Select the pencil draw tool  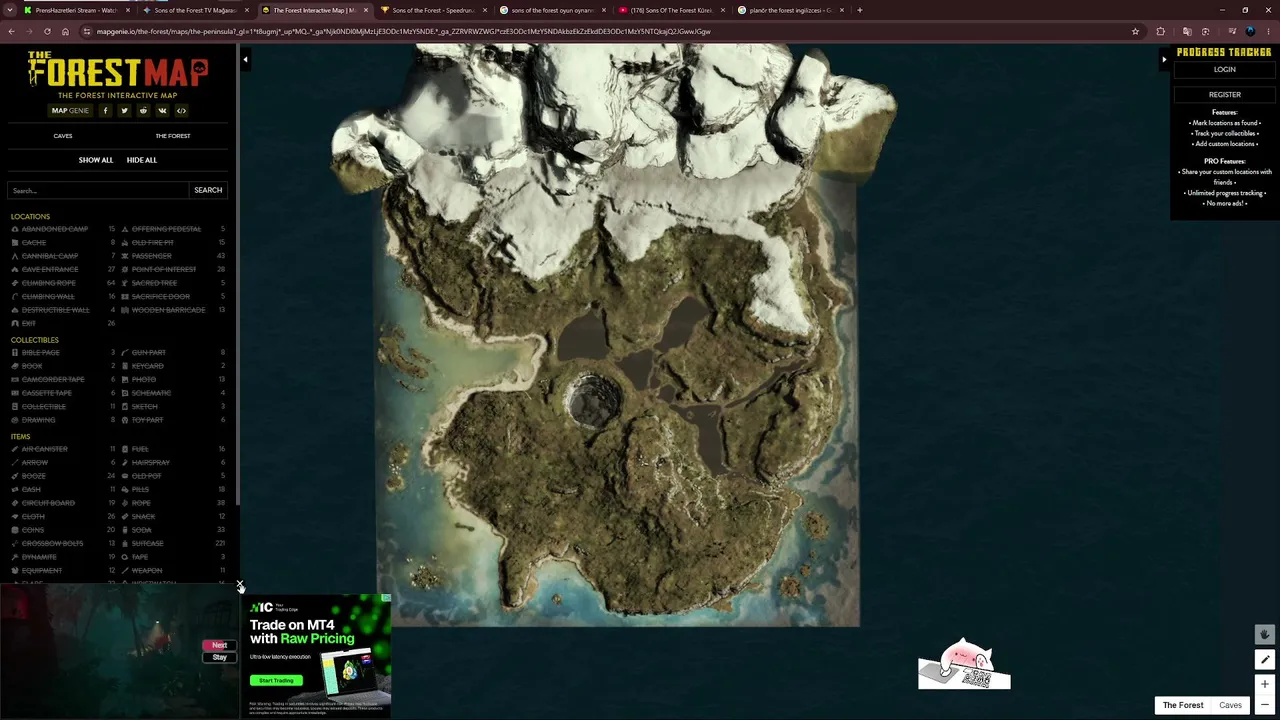click(1264, 659)
